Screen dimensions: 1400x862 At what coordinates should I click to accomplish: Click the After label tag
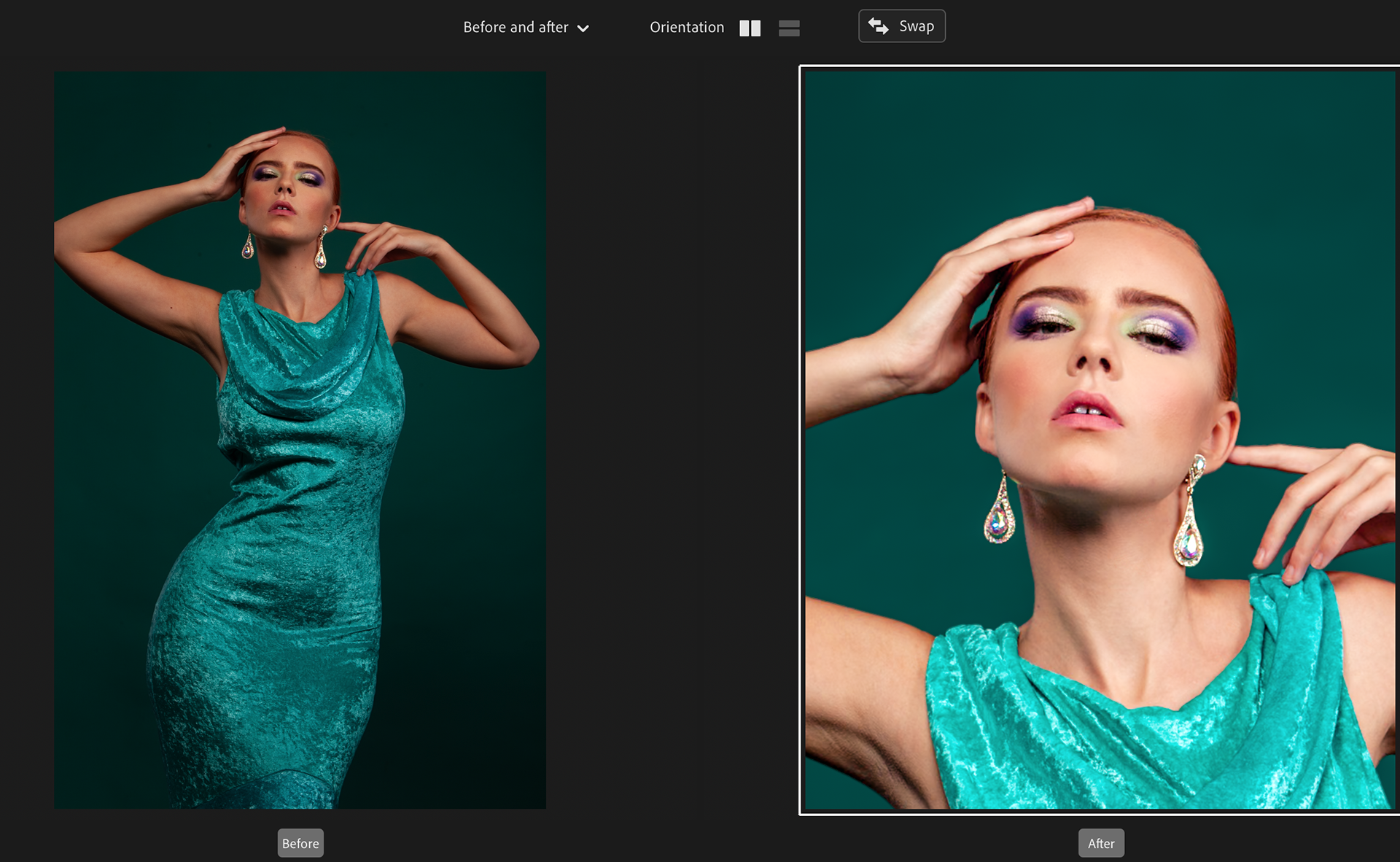click(x=1101, y=843)
